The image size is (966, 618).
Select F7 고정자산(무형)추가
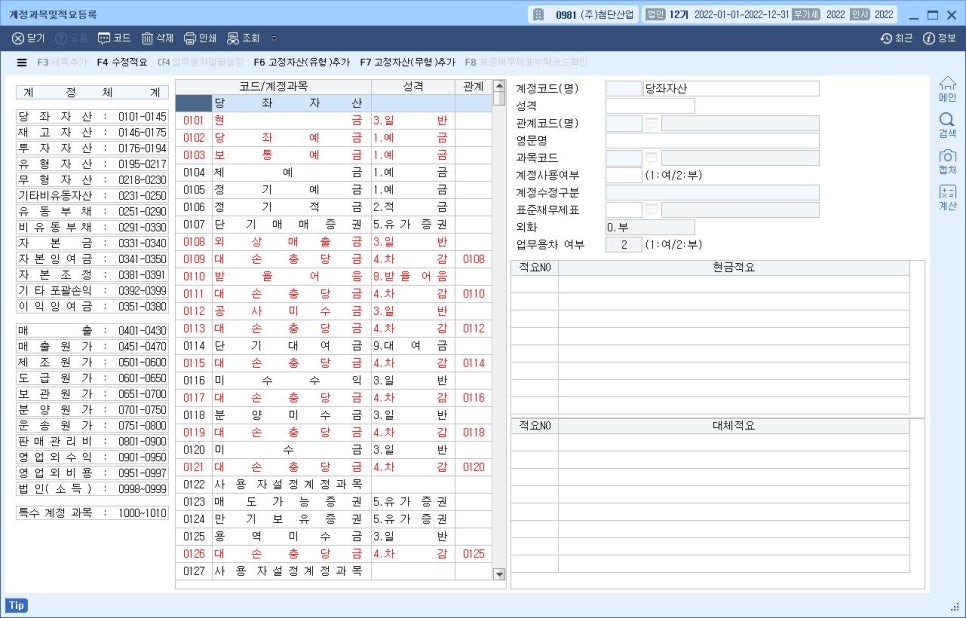(x=408, y=62)
